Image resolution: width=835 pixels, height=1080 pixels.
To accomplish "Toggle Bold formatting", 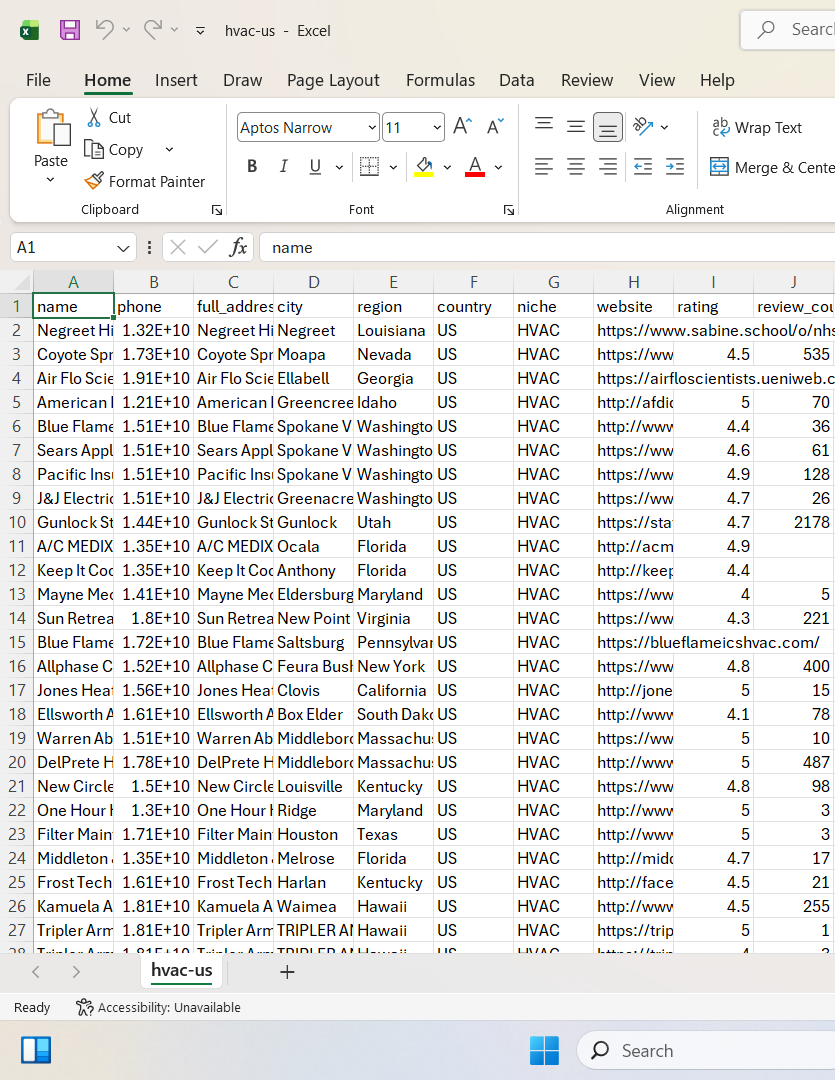I will pos(252,166).
